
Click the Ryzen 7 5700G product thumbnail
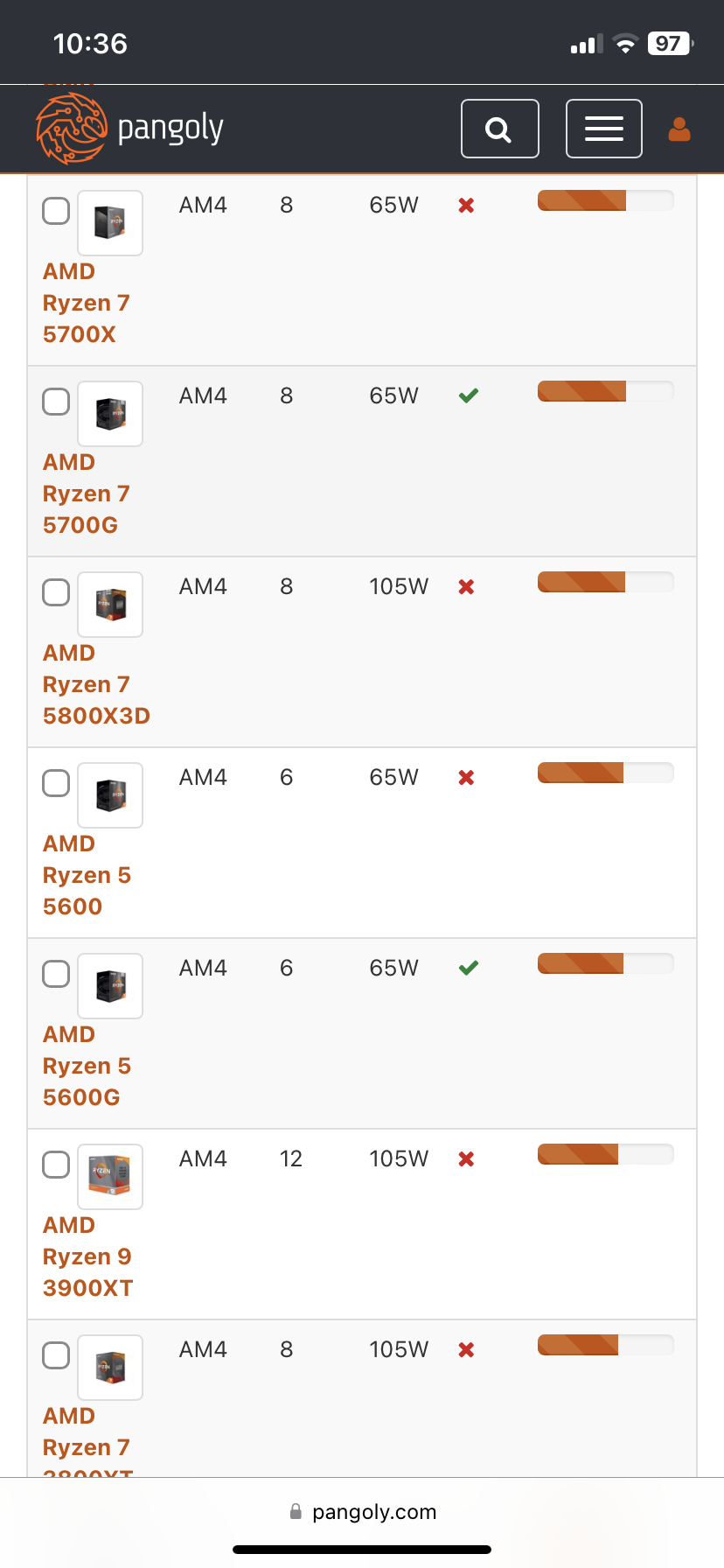click(x=110, y=414)
